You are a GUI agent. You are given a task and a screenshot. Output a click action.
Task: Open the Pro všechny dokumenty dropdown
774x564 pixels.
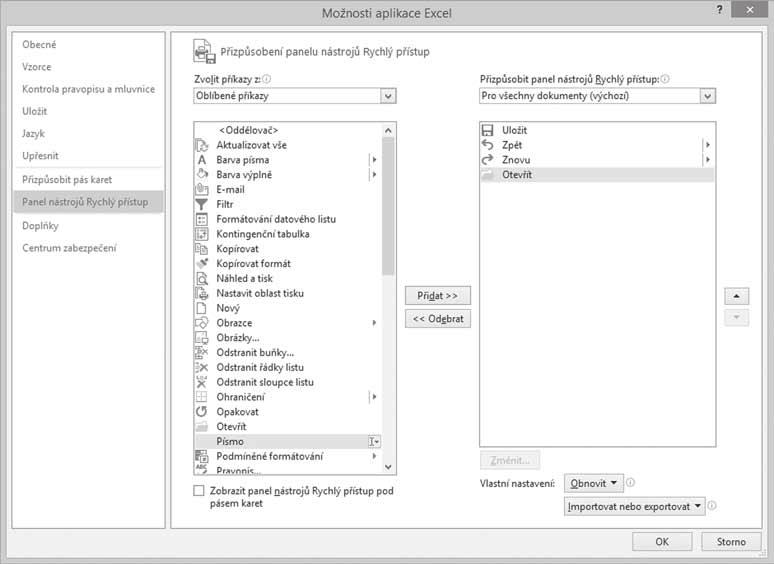click(707, 96)
